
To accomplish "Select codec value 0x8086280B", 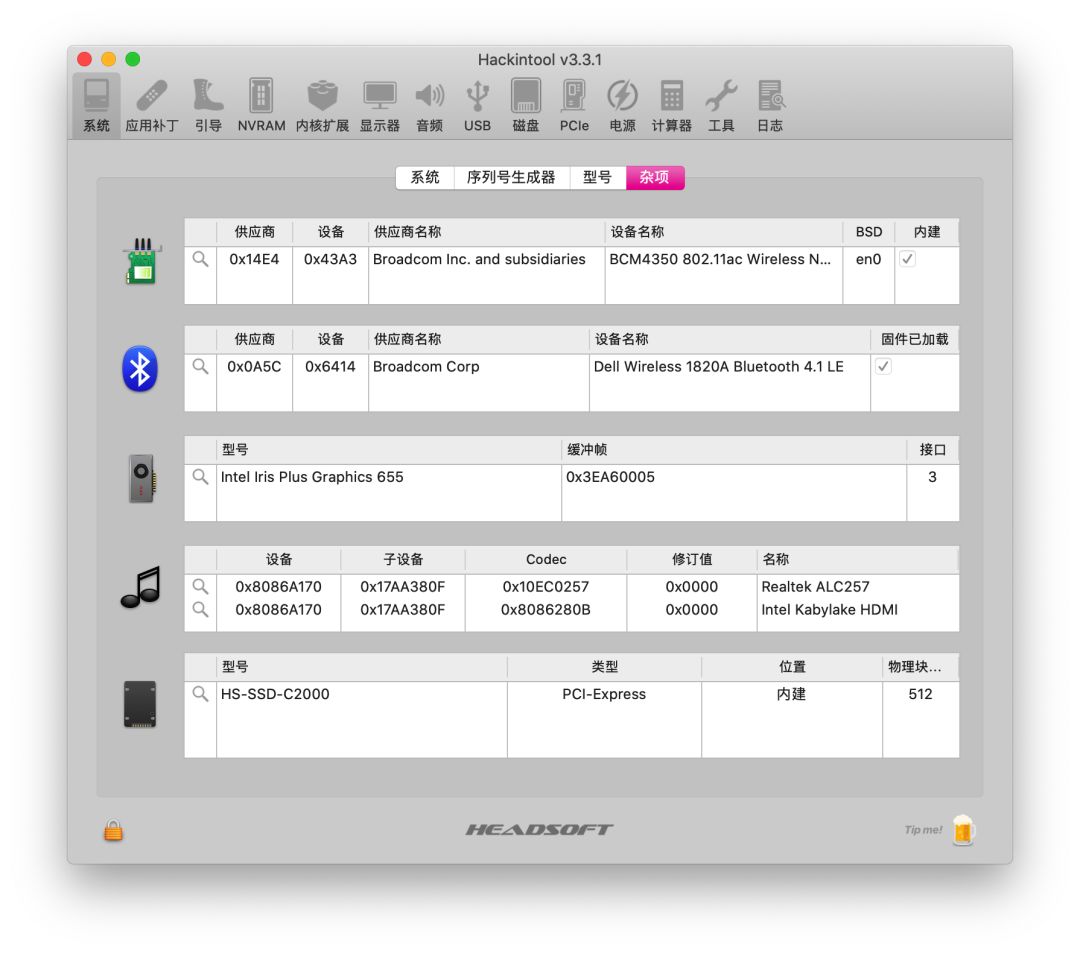I will (x=546, y=609).
